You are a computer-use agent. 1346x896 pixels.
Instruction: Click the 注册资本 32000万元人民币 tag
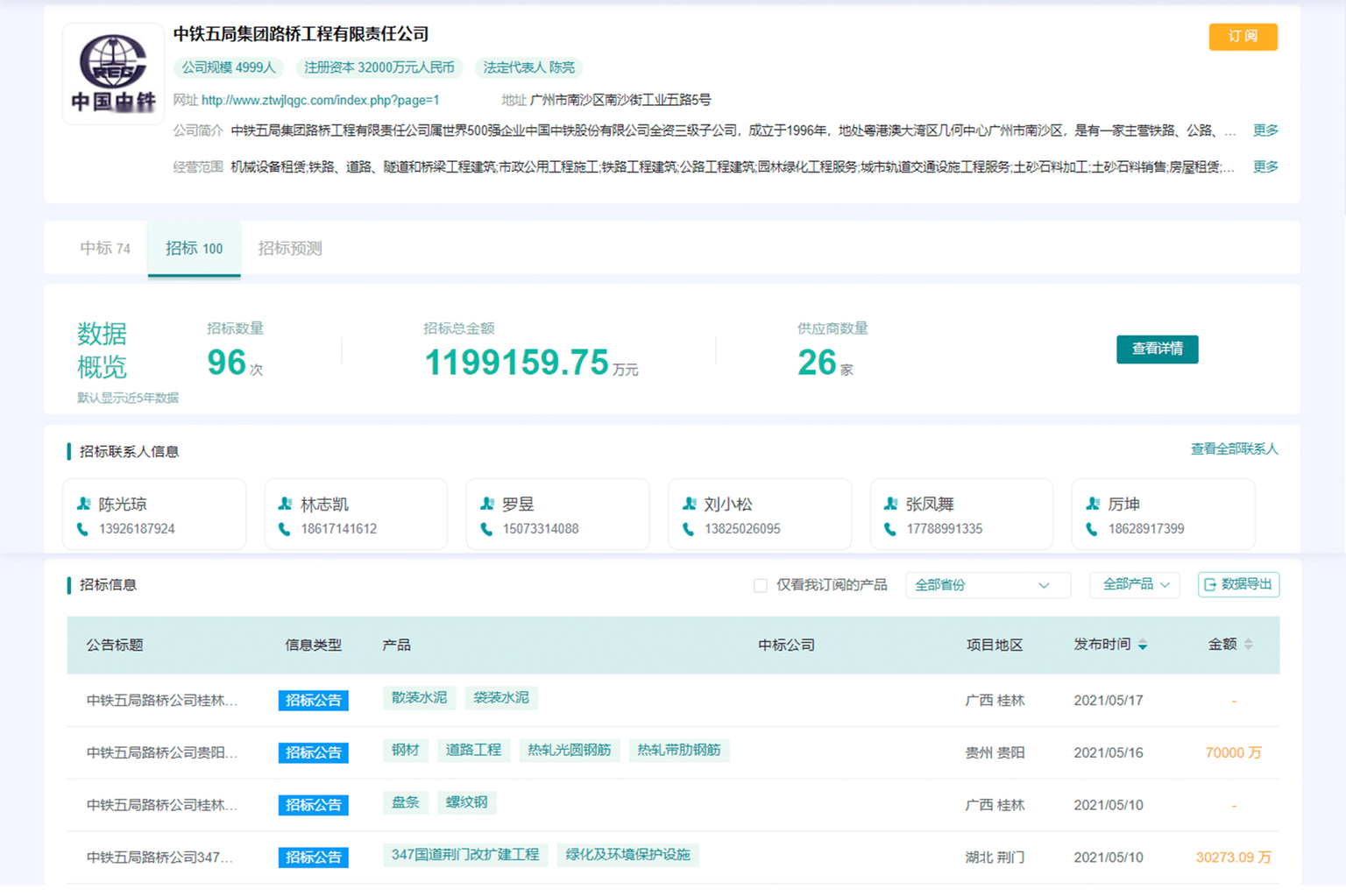pyautogui.click(x=379, y=67)
